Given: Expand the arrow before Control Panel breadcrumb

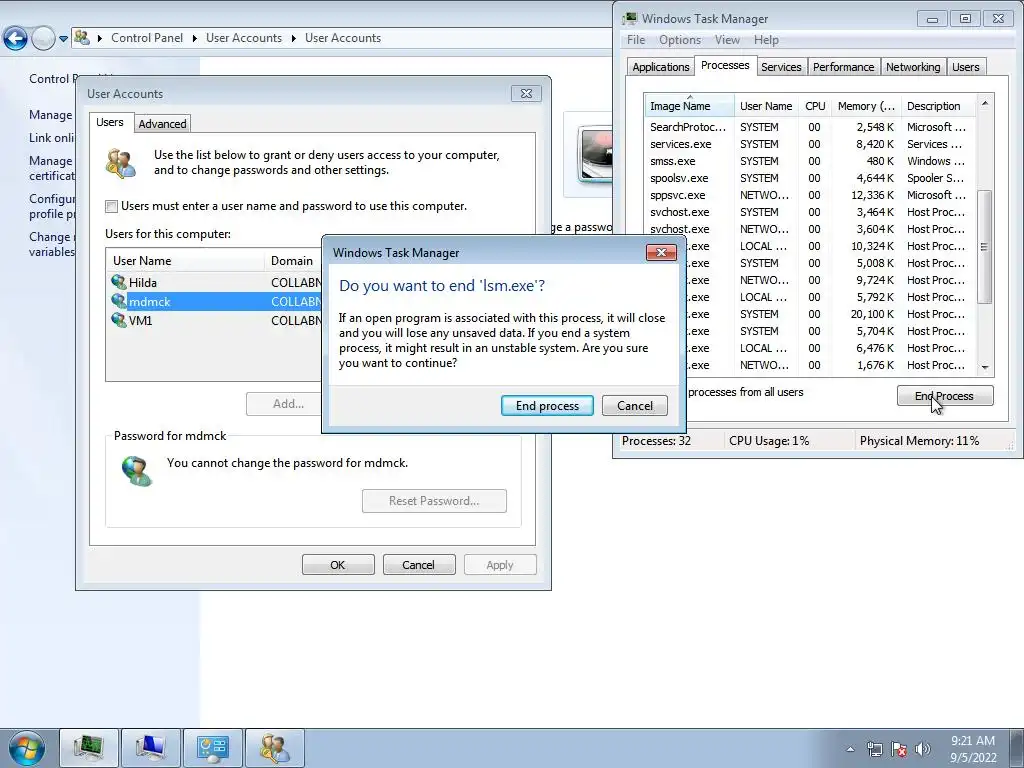Looking at the screenshot, I should tap(100, 39).
